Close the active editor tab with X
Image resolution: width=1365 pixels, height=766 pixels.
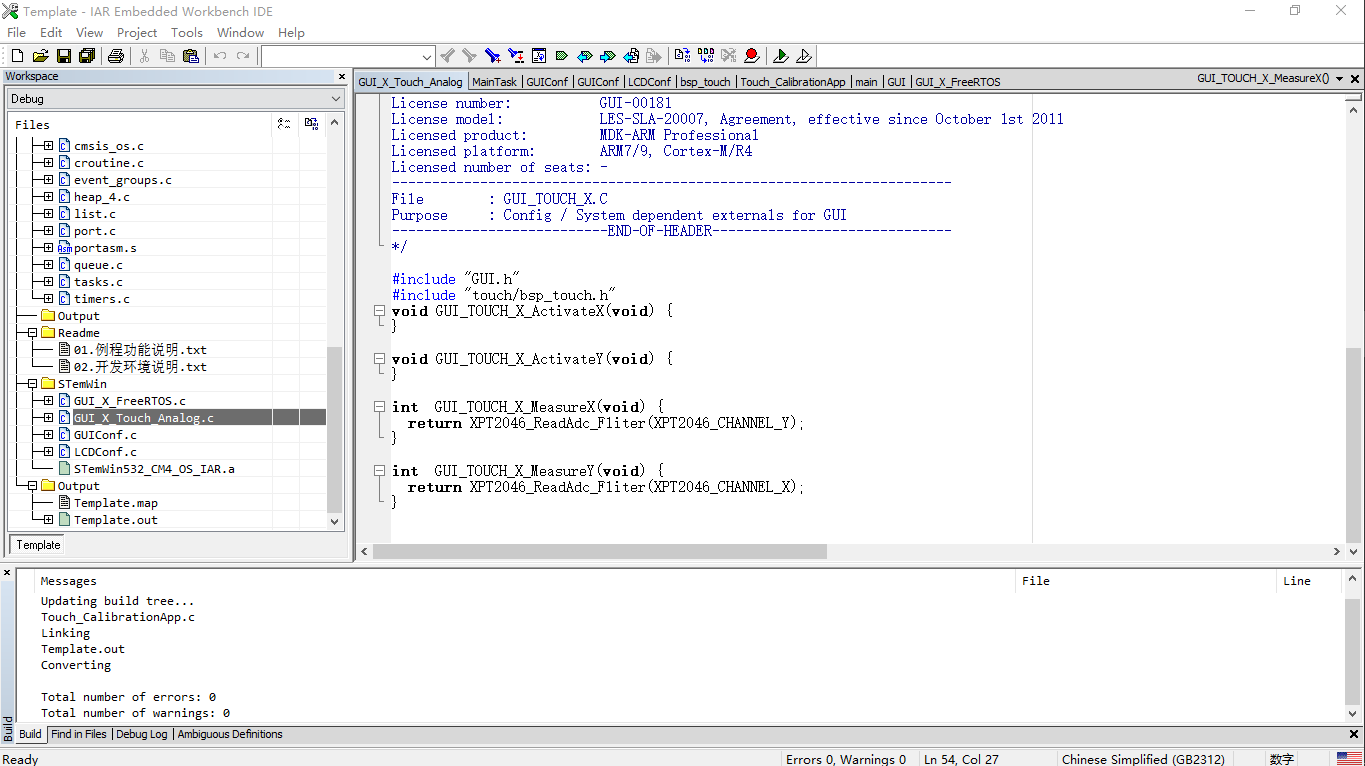click(1355, 79)
